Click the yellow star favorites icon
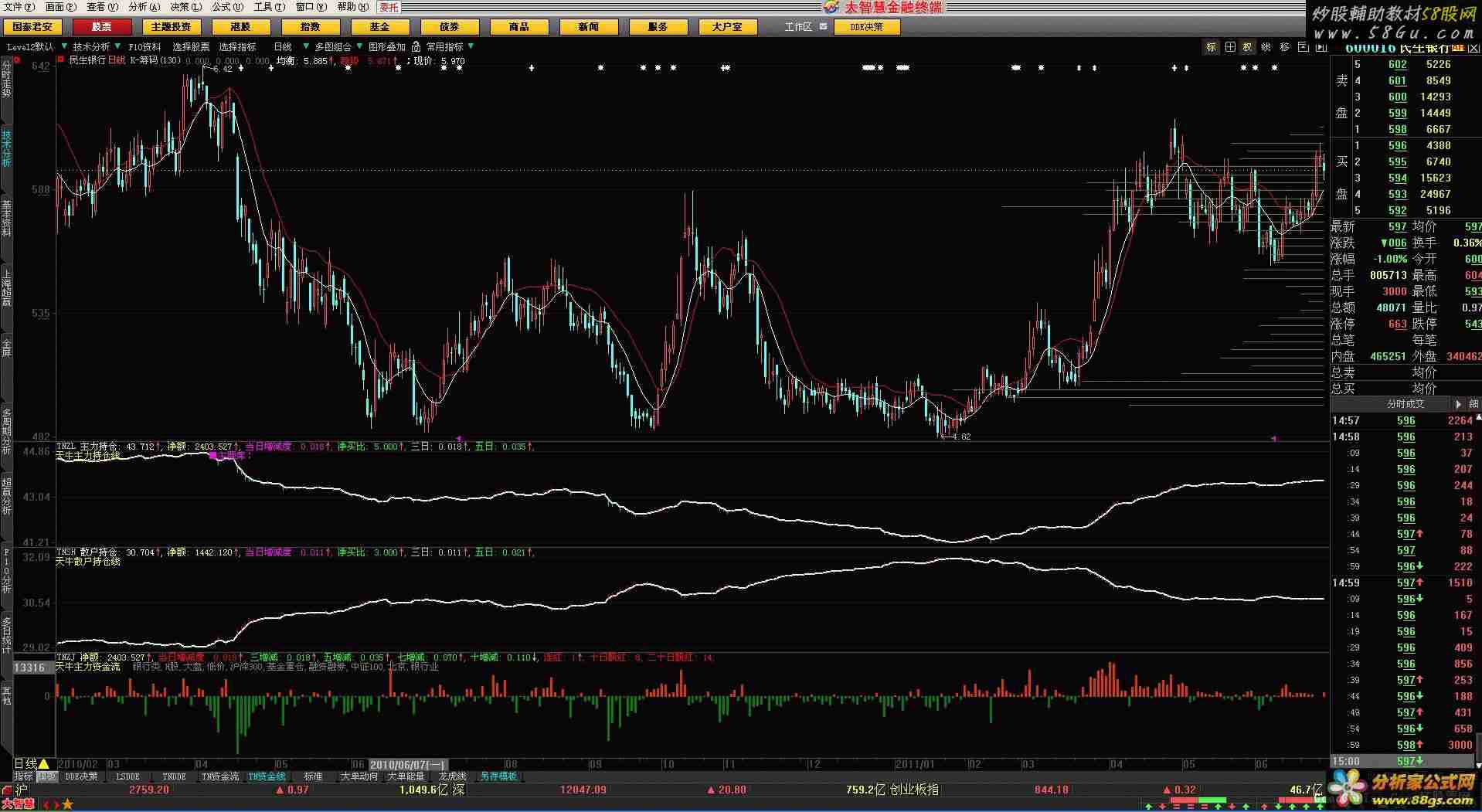The width and height of the screenshot is (1482, 812). point(68,805)
